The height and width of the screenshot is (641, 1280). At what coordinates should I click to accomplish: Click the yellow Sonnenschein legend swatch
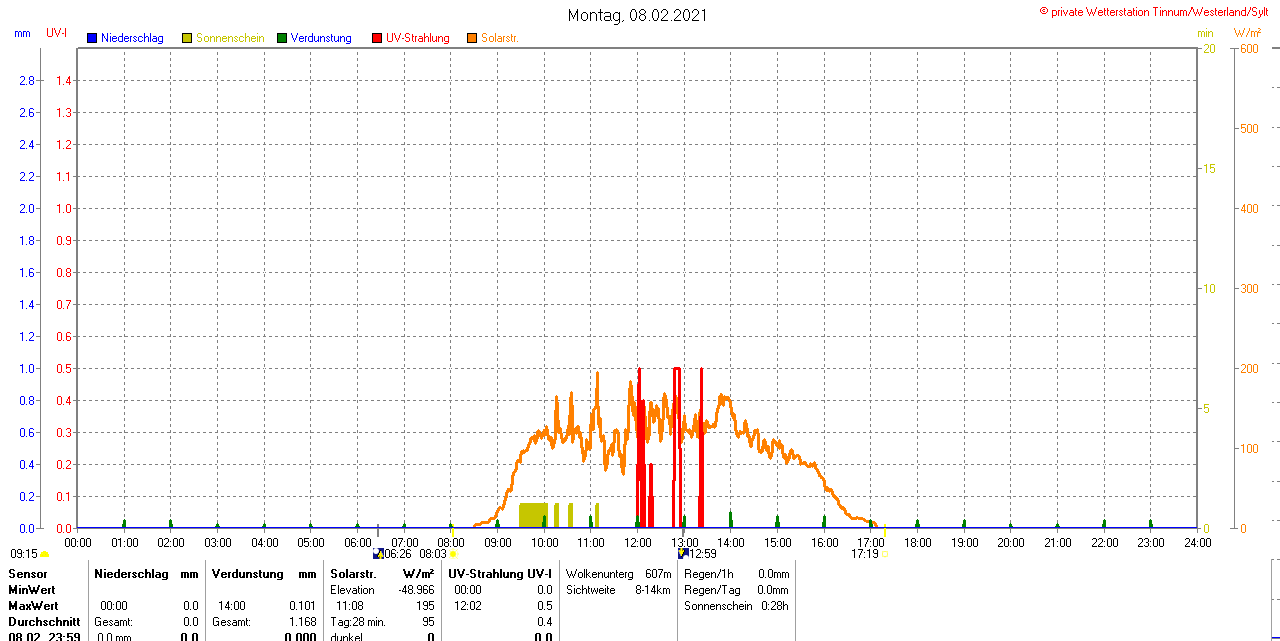tap(187, 38)
